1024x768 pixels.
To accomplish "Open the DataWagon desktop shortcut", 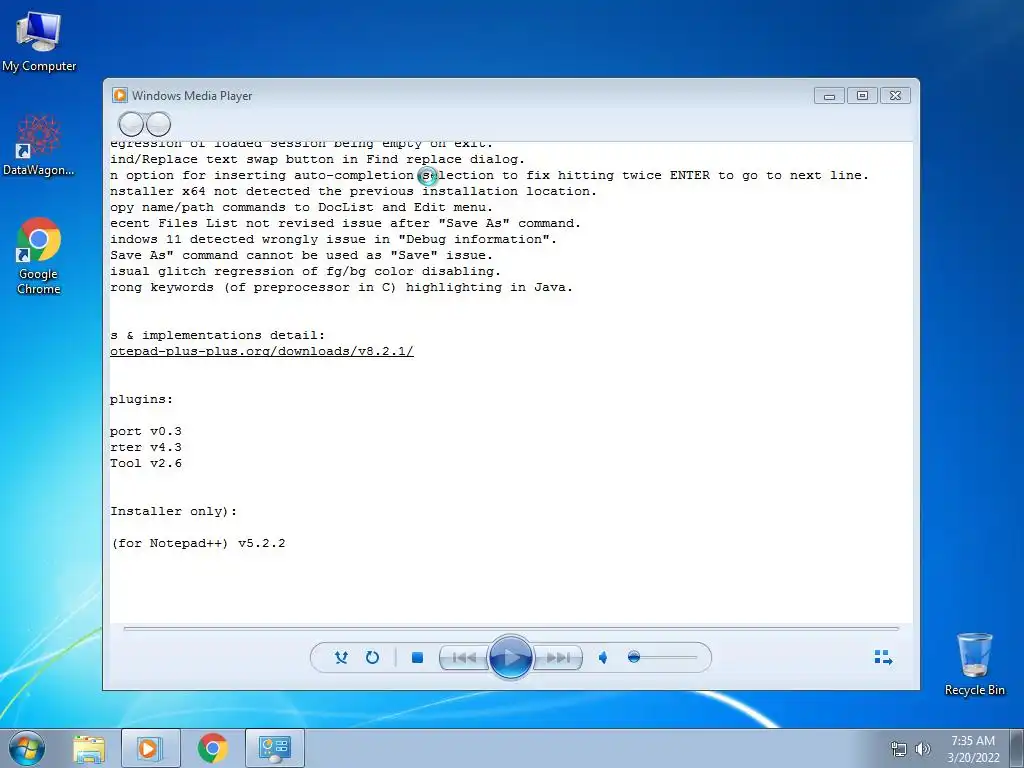I will [x=39, y=145].
